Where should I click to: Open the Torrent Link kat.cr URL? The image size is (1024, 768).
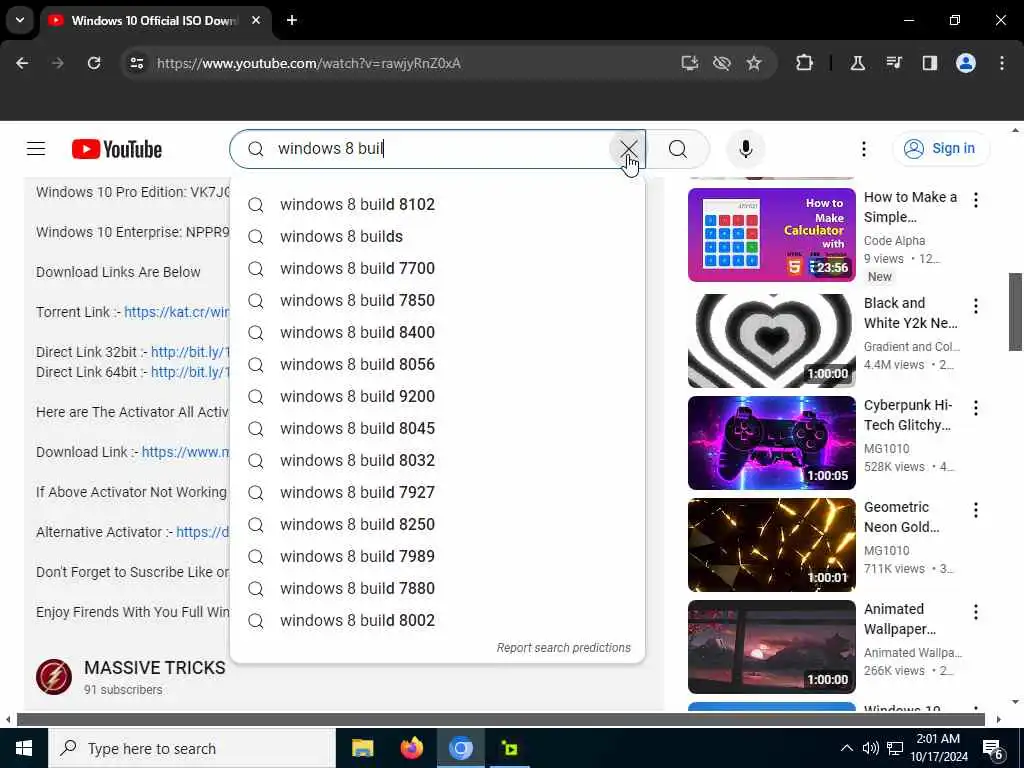[177, 312]
